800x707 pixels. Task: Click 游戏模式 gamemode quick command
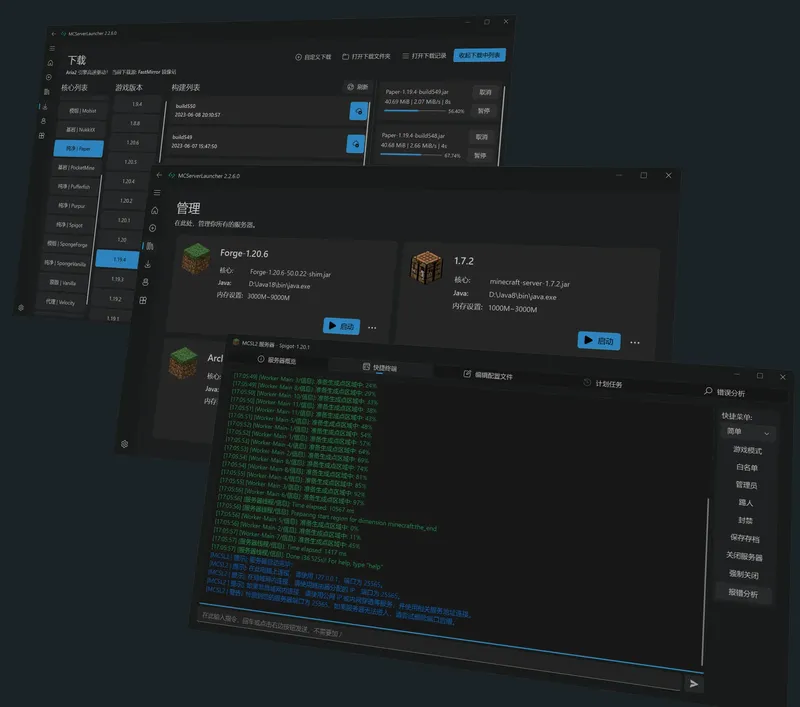pyautogui.click(x=747, y=450)
